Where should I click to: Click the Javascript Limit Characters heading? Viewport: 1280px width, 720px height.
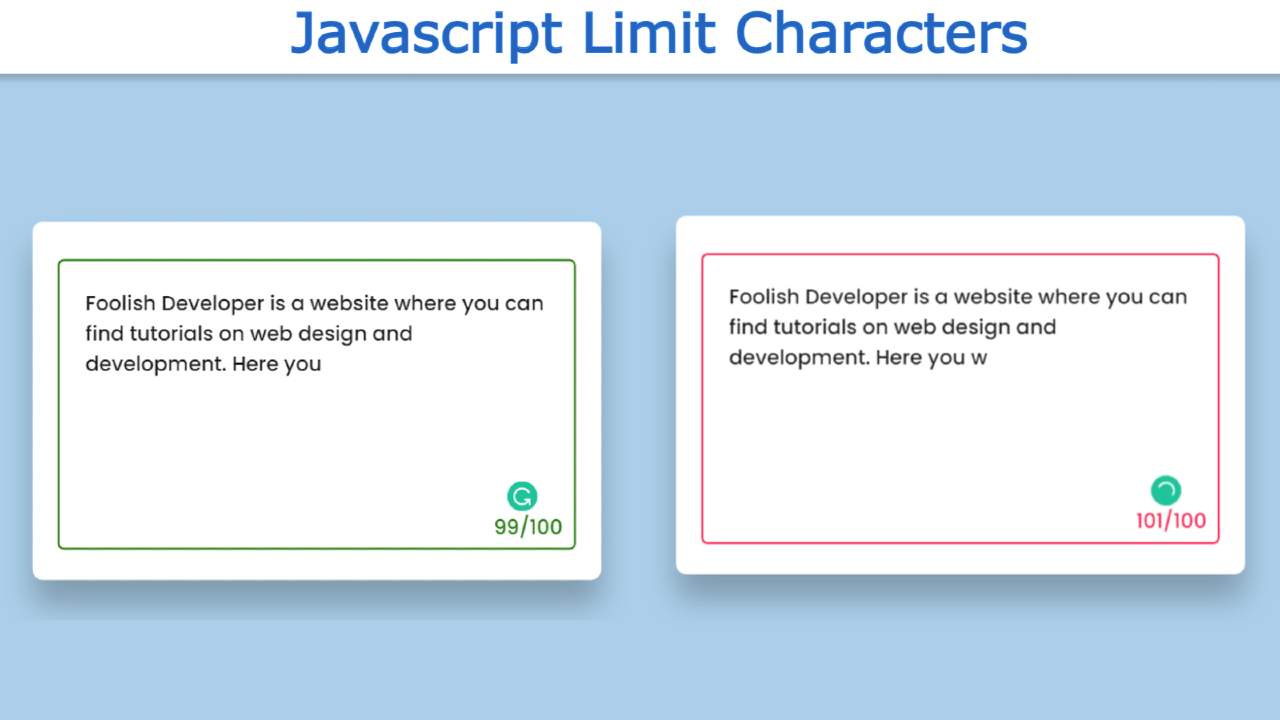click(659, 34)
